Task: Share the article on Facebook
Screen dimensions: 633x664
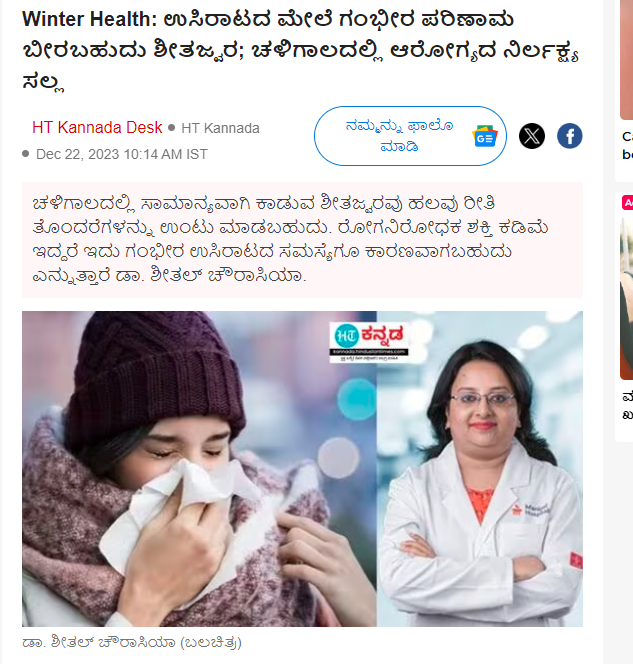Action: pos(569,136)
